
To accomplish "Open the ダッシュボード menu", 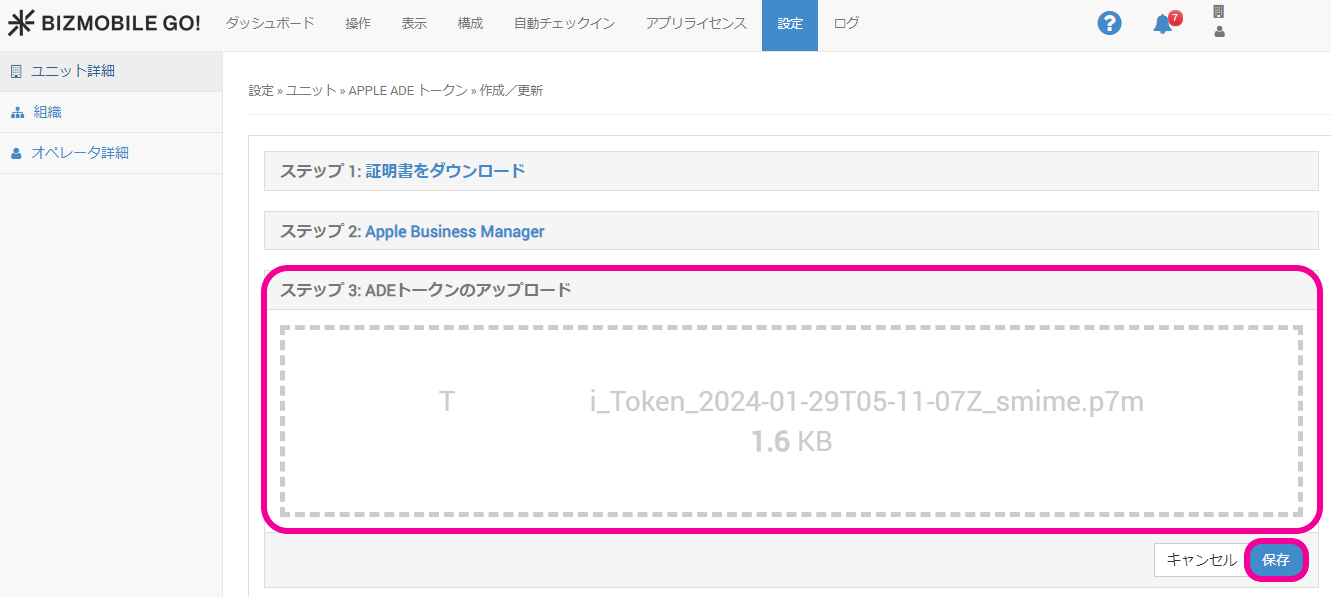I will point(270,24).
